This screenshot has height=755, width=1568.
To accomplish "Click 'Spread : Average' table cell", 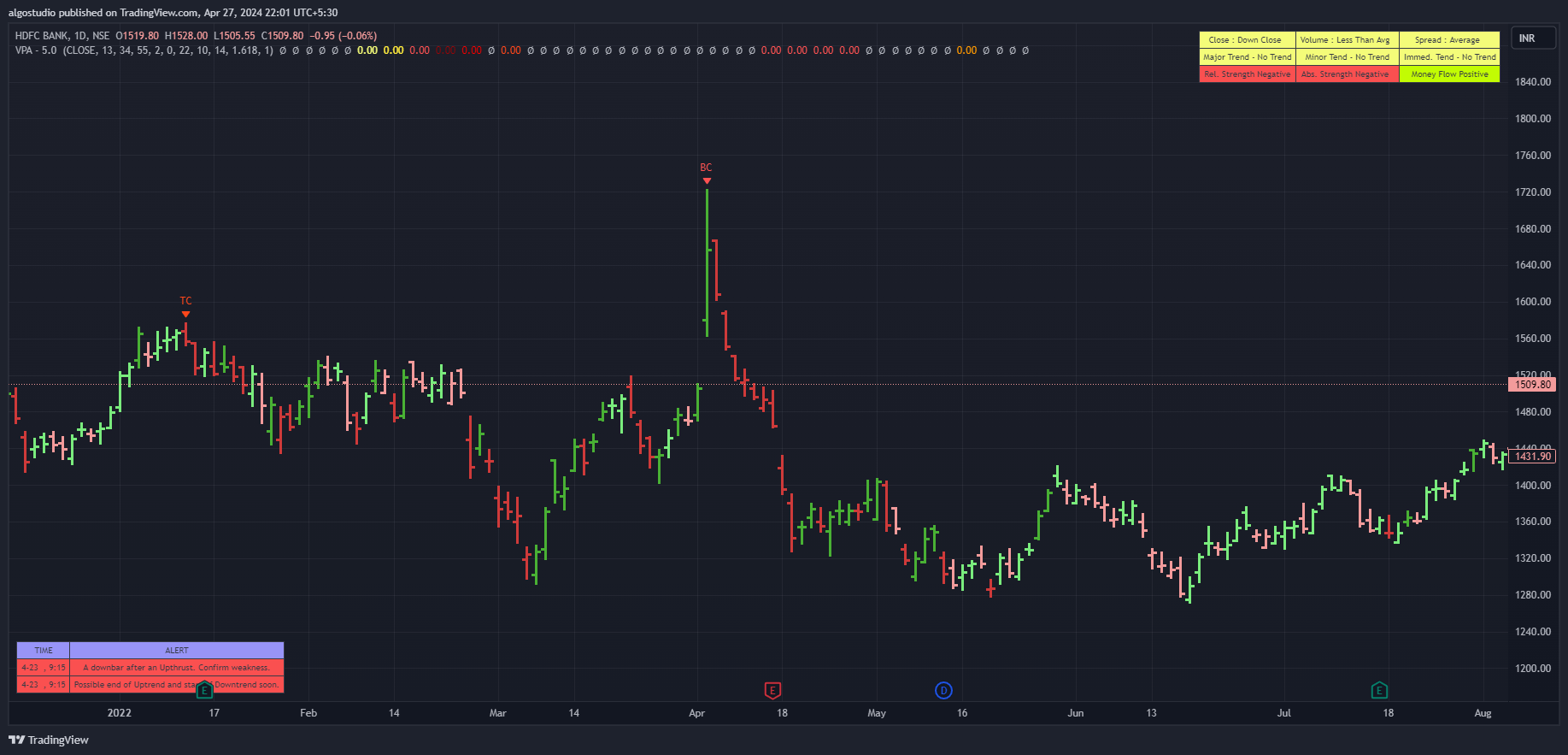I will (1449, 40).
